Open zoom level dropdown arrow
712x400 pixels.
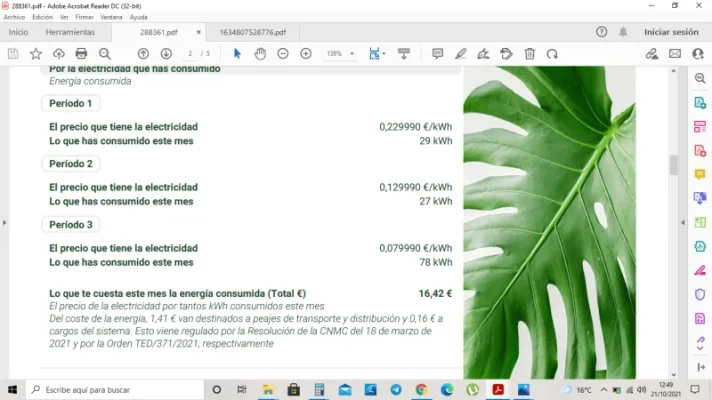(352, 54)
